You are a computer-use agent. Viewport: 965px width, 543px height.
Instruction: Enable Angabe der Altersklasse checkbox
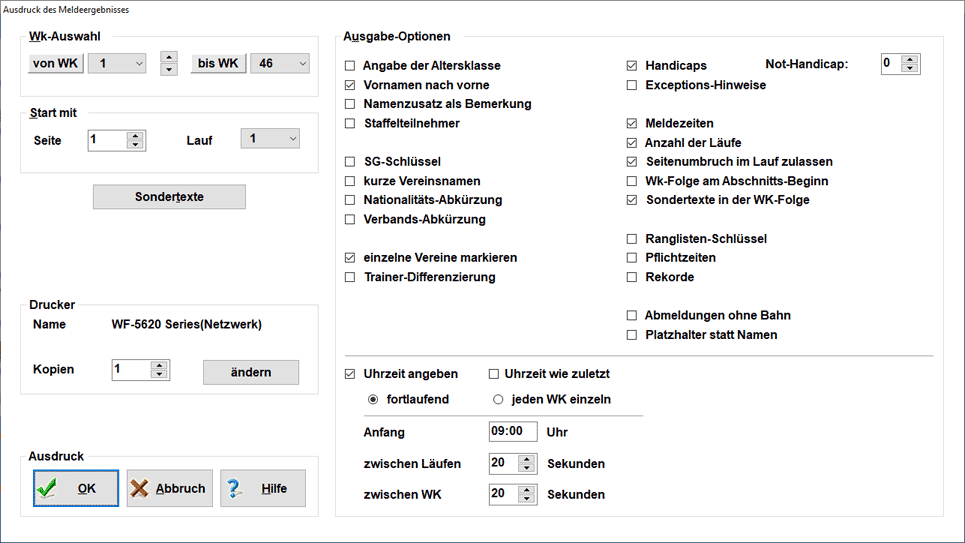pyautogui.click(x=350, y=66)
